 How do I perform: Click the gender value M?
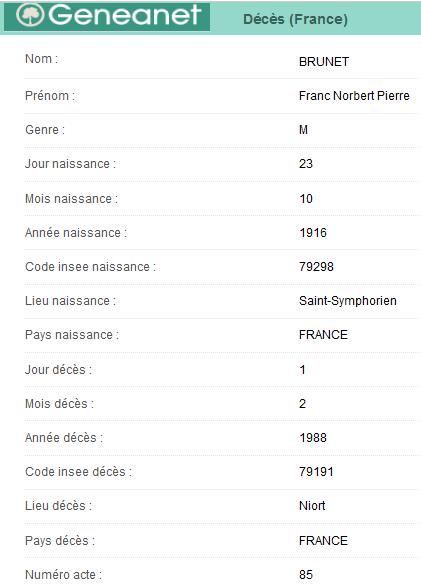click(303, 130)
